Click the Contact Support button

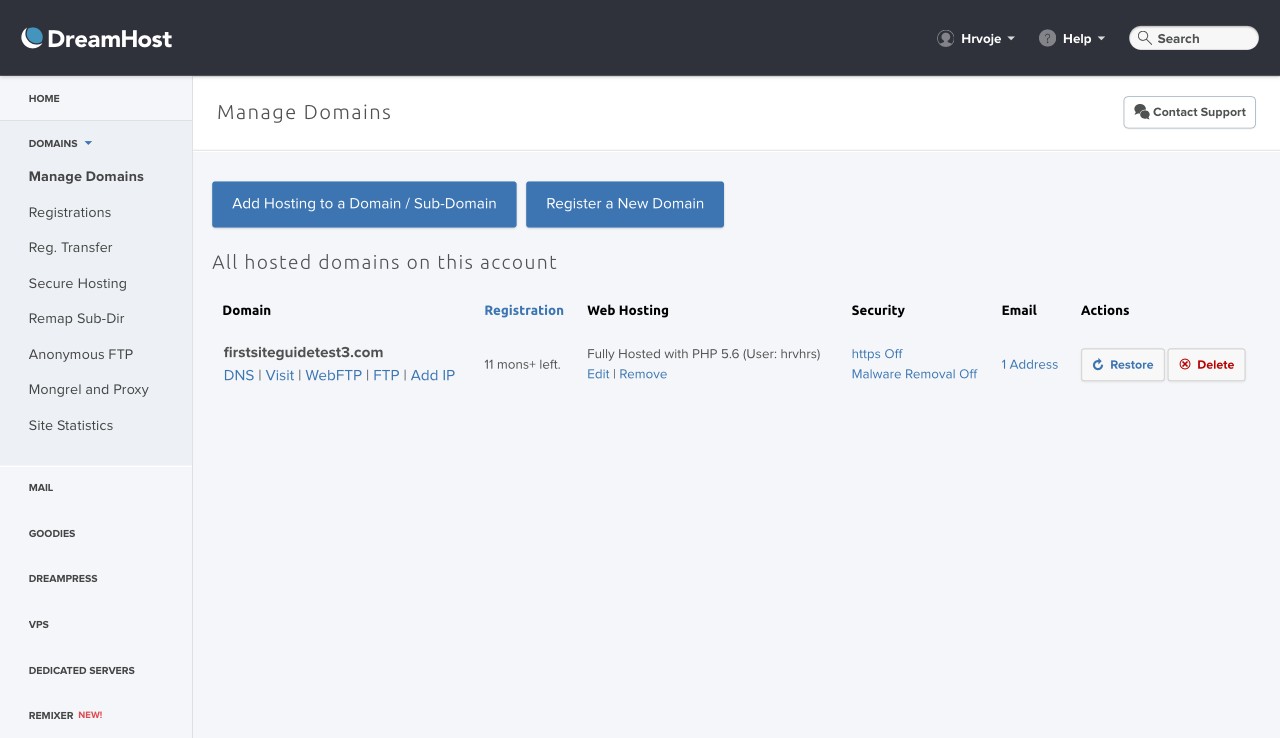point(1190,112)
